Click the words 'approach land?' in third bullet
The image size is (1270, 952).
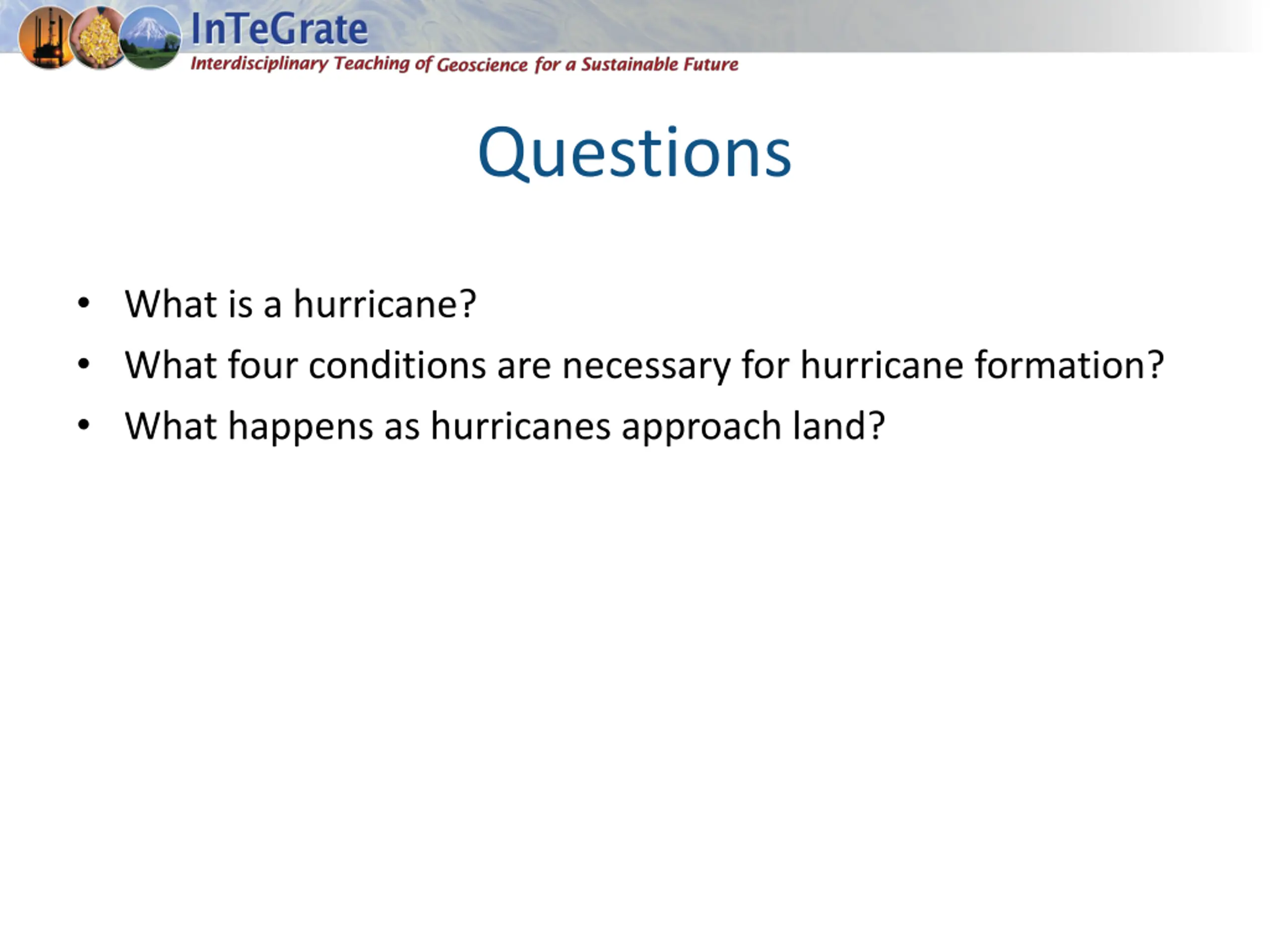(753, 427)
